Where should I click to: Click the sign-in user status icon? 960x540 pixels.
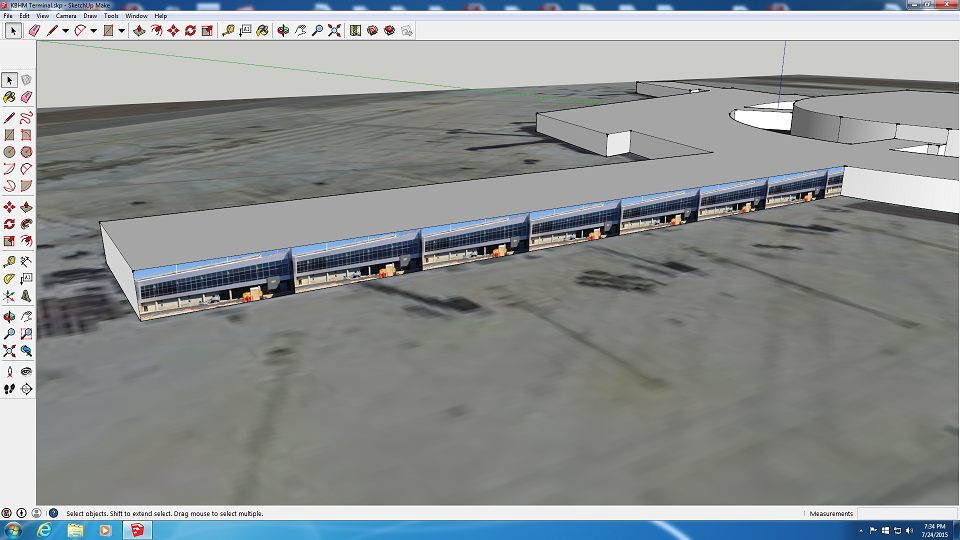(x=37, y=513)
